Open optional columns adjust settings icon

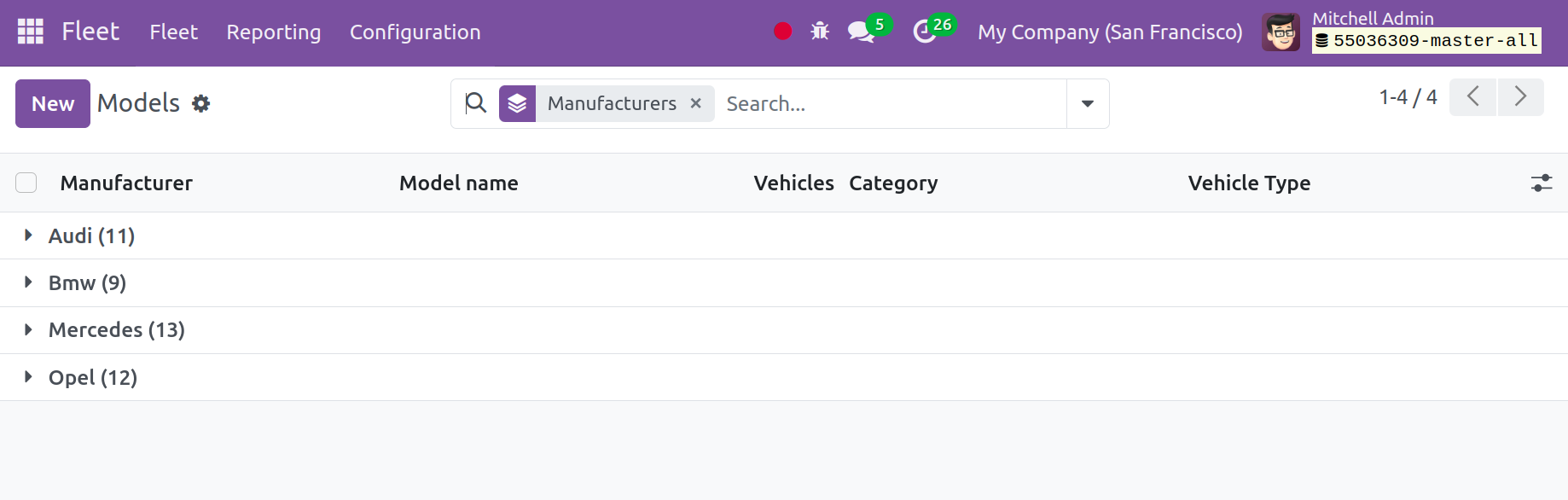(x=1542, y=183)
